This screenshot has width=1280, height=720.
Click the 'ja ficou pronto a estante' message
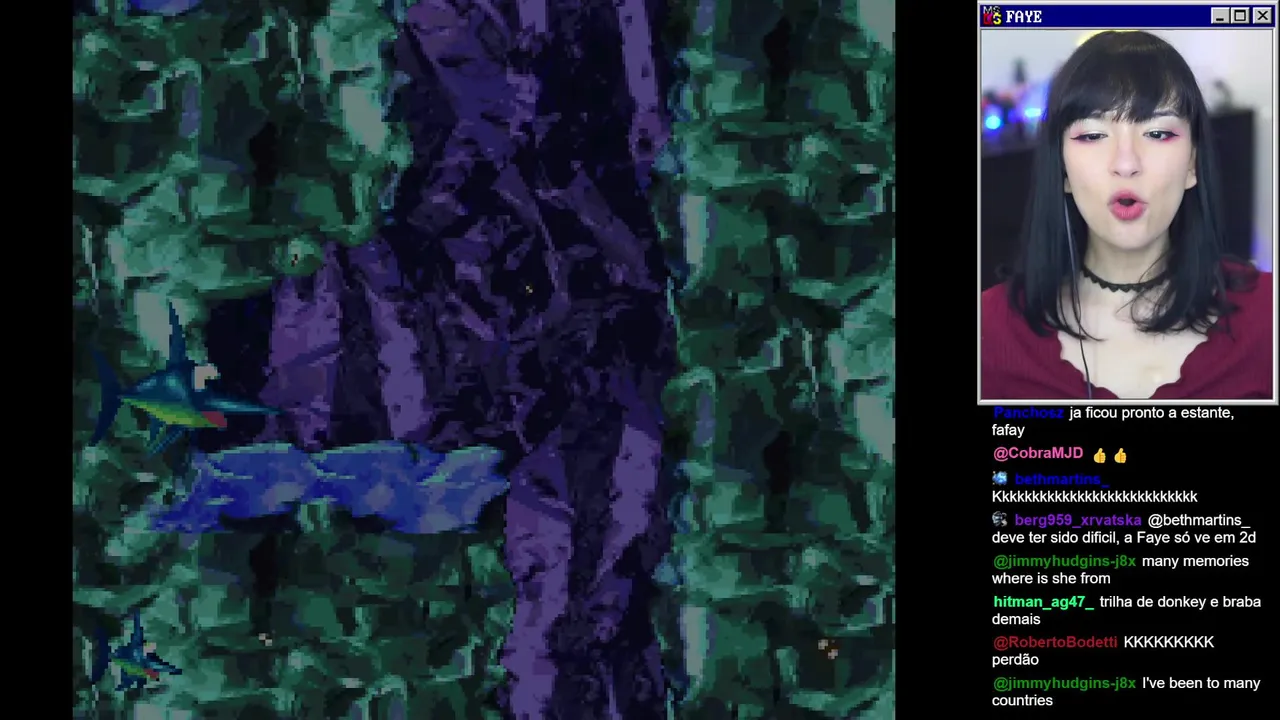pos(1113,421)
